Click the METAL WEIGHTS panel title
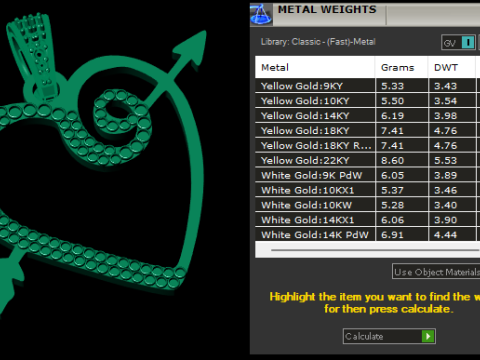This screenshot has width=480, height=360. point(327,9)
